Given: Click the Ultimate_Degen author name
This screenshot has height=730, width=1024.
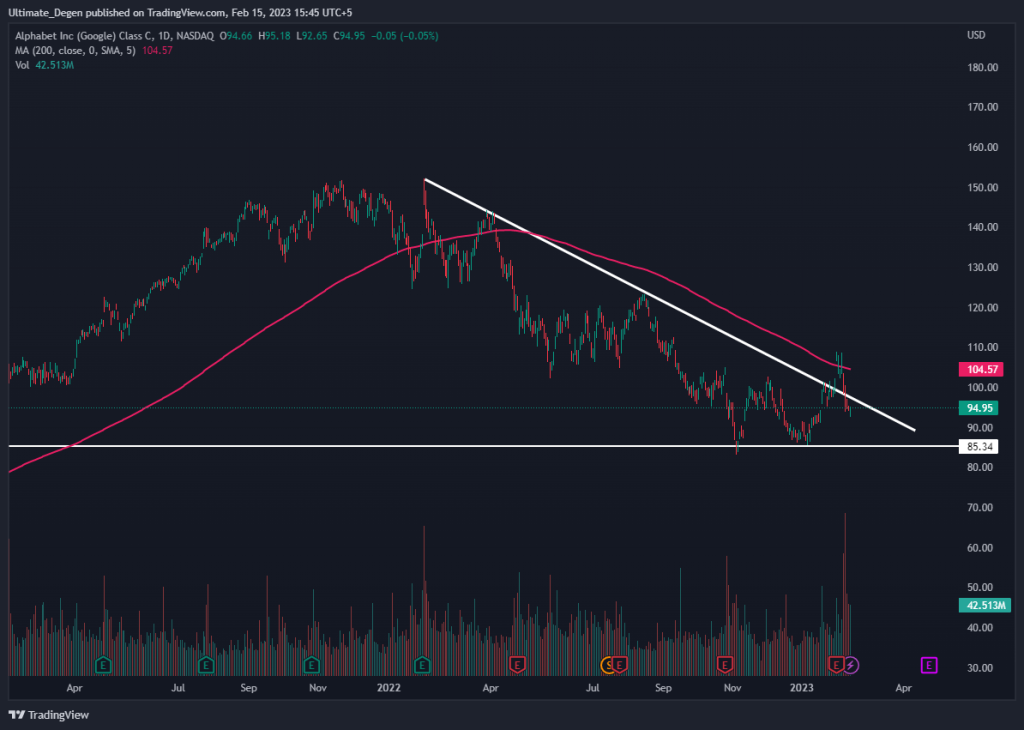Looking at the screenshot, I should tap(45, 12).
